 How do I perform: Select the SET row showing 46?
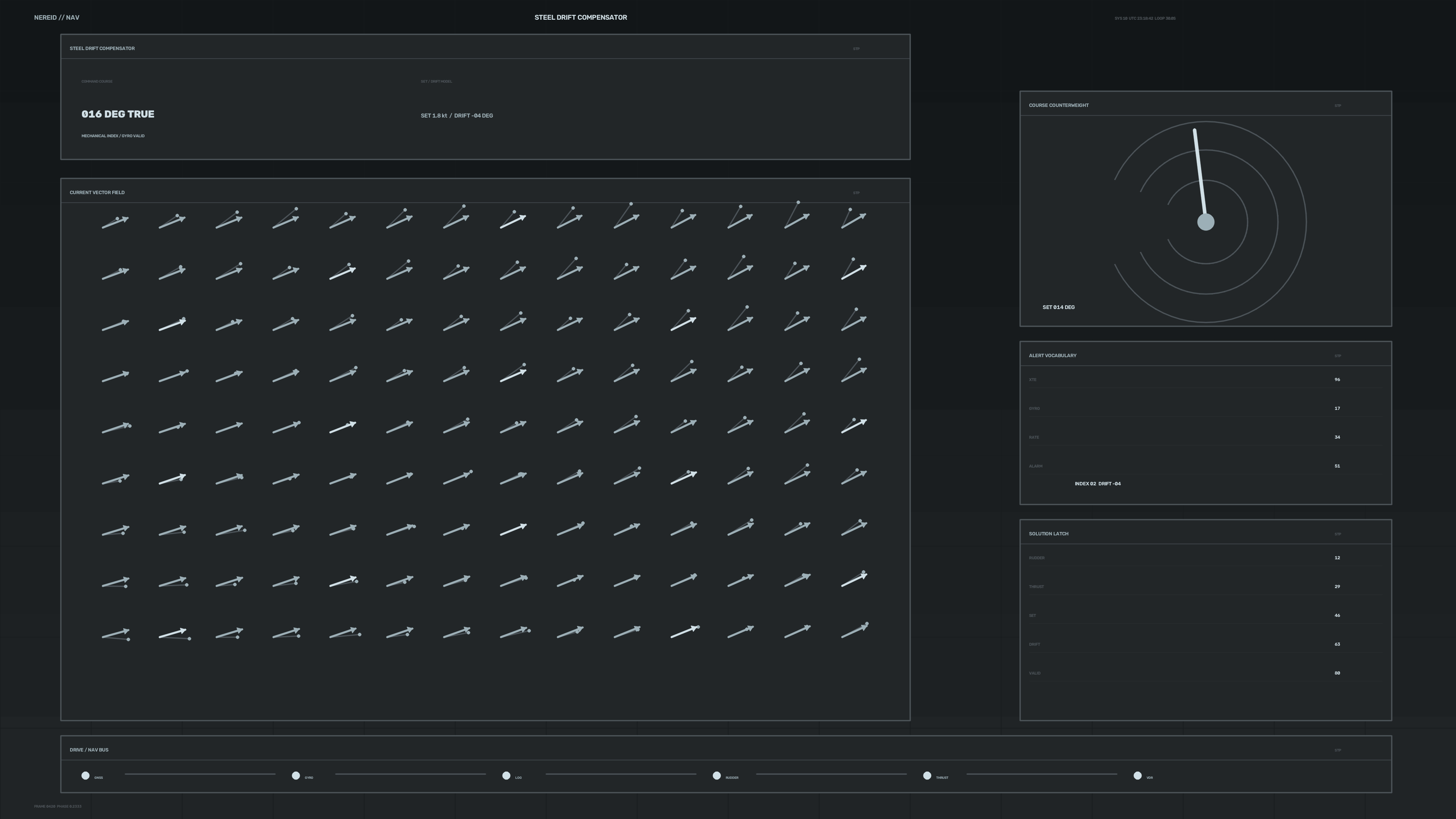tap(1206, 615)
